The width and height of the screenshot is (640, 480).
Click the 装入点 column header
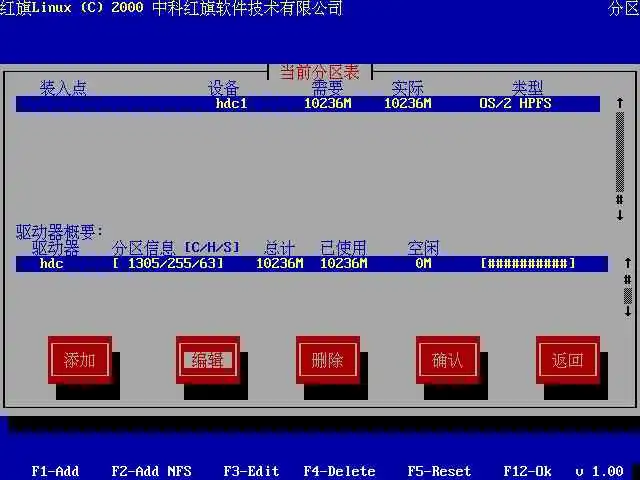tap(64, 88)
